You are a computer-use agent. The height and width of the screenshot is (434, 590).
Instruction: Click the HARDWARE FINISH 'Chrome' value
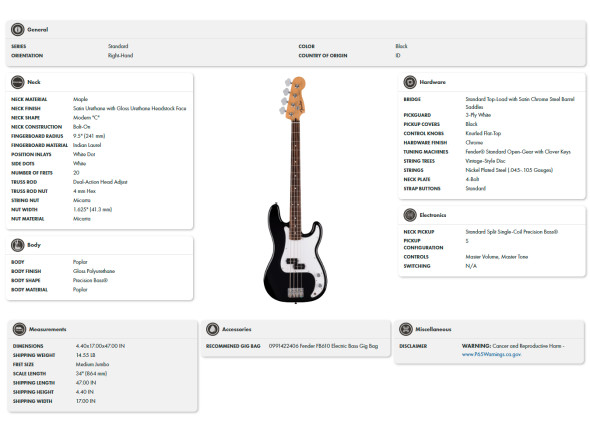coord(474,143)
